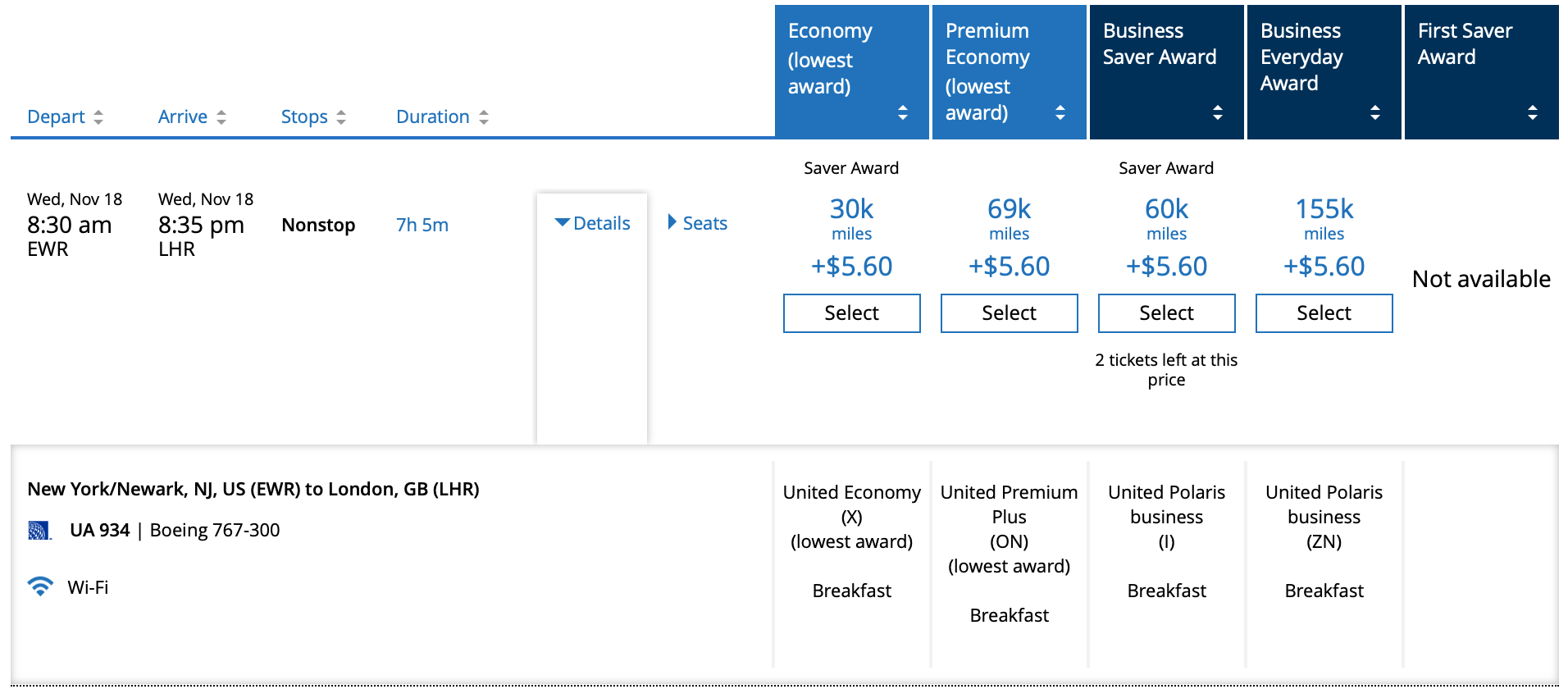Viewport: 1568px width, 689px height.
Task: Sort by Economy (lowest award) header
Action: click(852, 72)
